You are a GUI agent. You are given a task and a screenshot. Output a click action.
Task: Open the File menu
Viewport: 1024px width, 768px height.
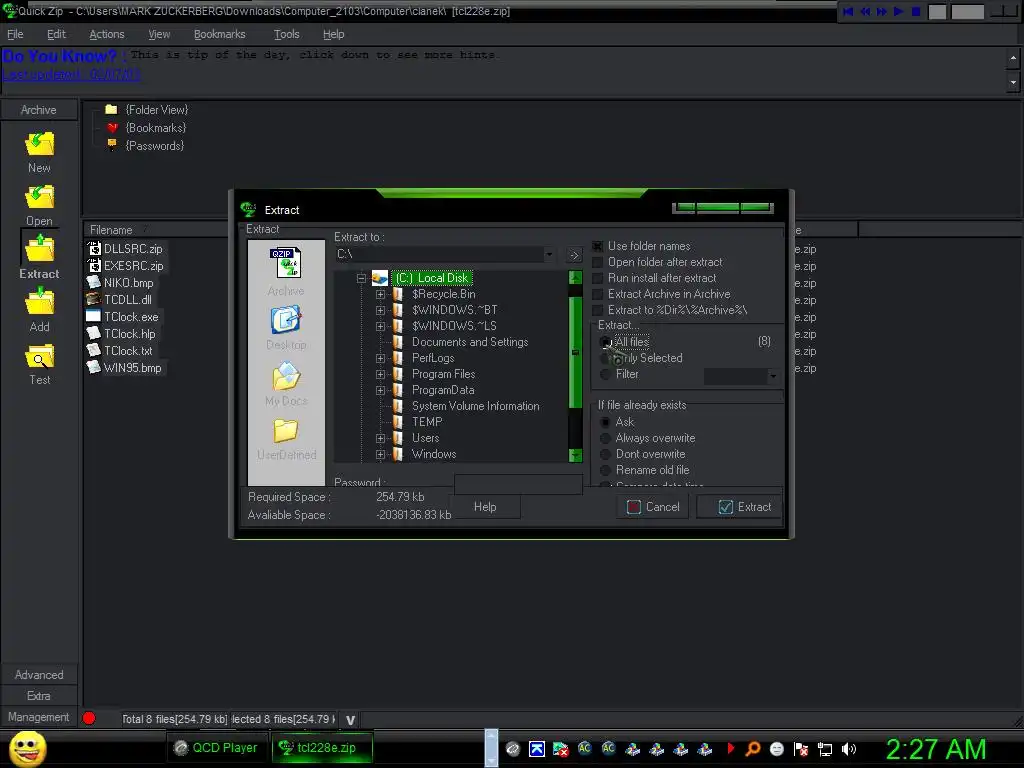tap(15, 34)
